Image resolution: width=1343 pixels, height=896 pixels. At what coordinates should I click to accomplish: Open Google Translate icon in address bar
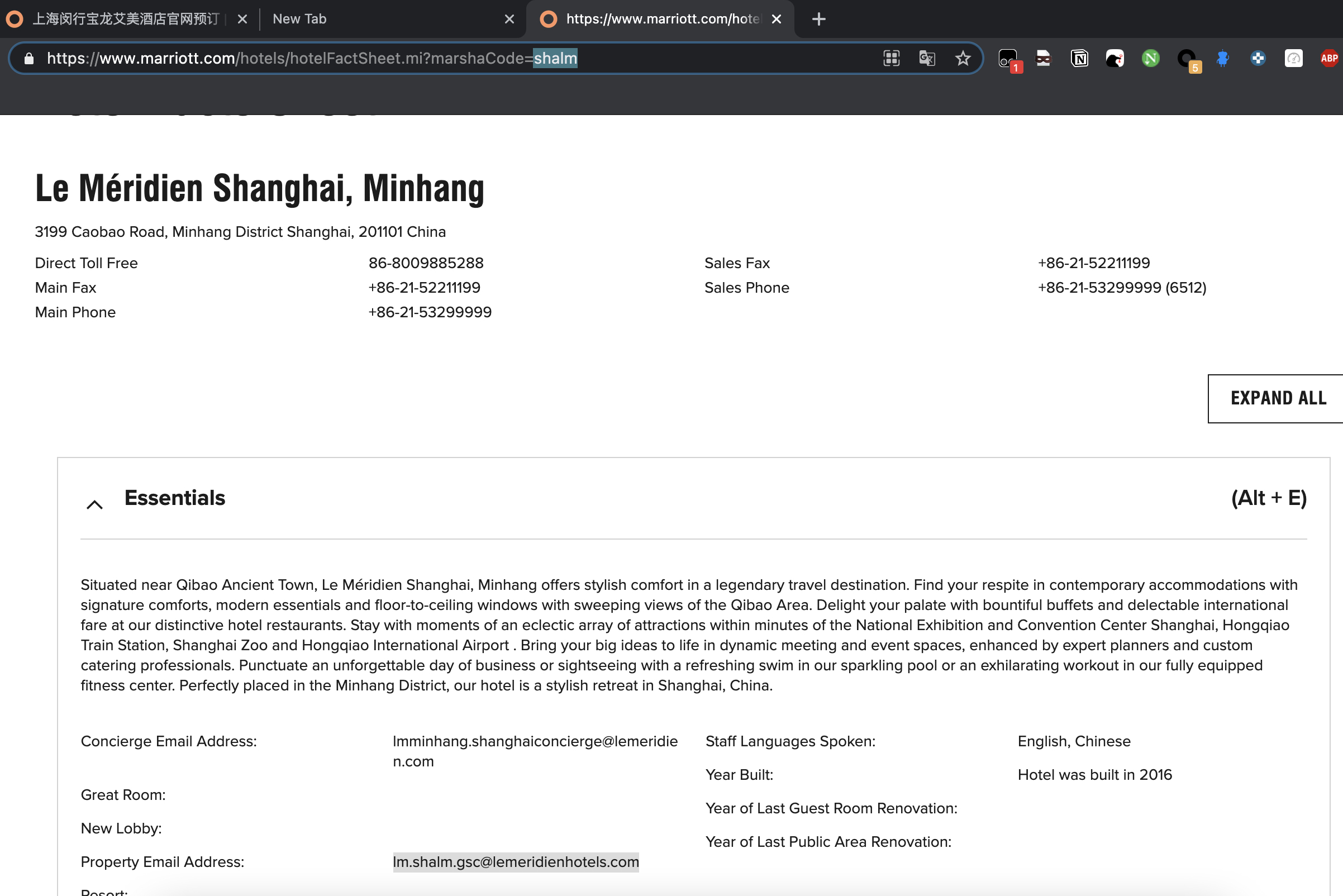tap(927, 58)
